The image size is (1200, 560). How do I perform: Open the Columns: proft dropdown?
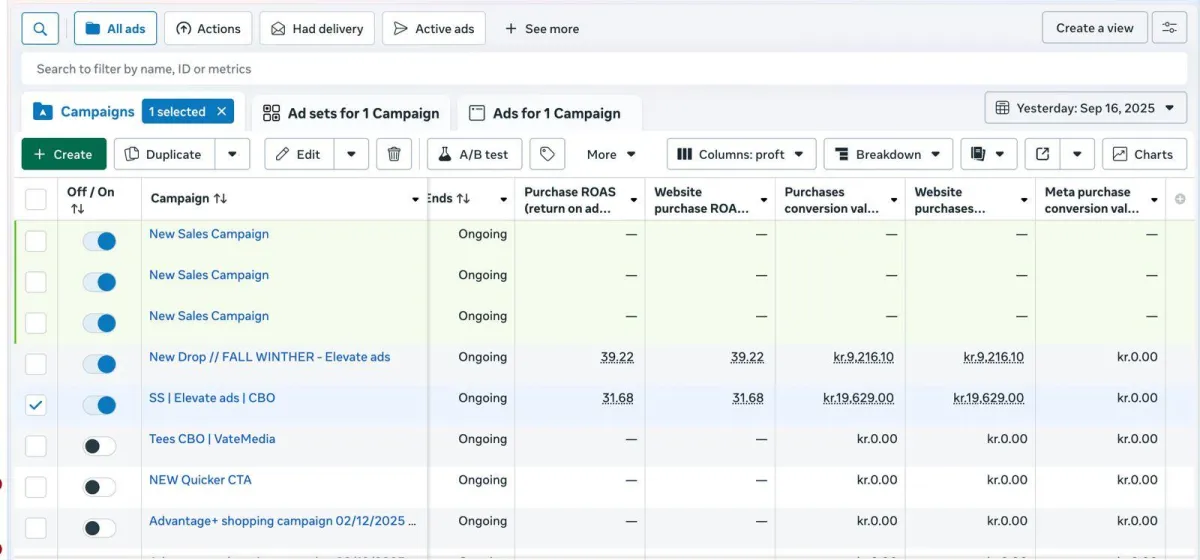click(x=741, y=154)
